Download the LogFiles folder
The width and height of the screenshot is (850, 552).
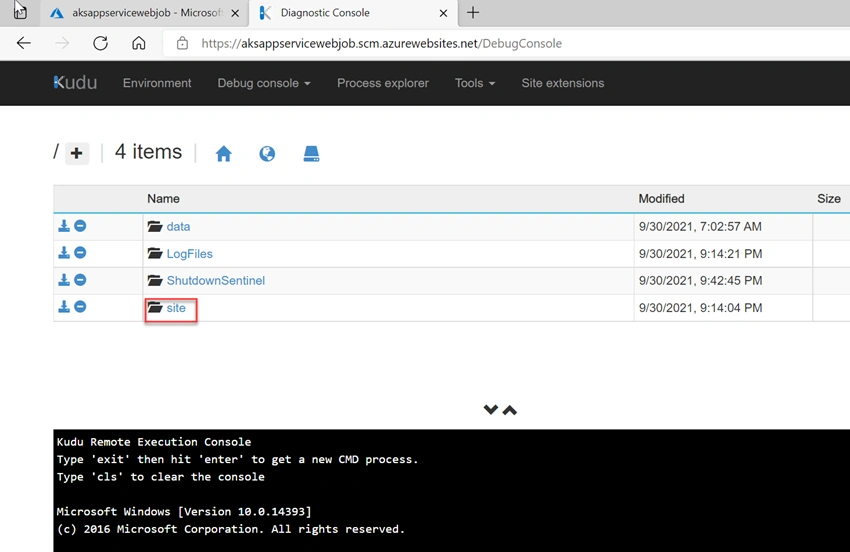[x=64, y=253]
